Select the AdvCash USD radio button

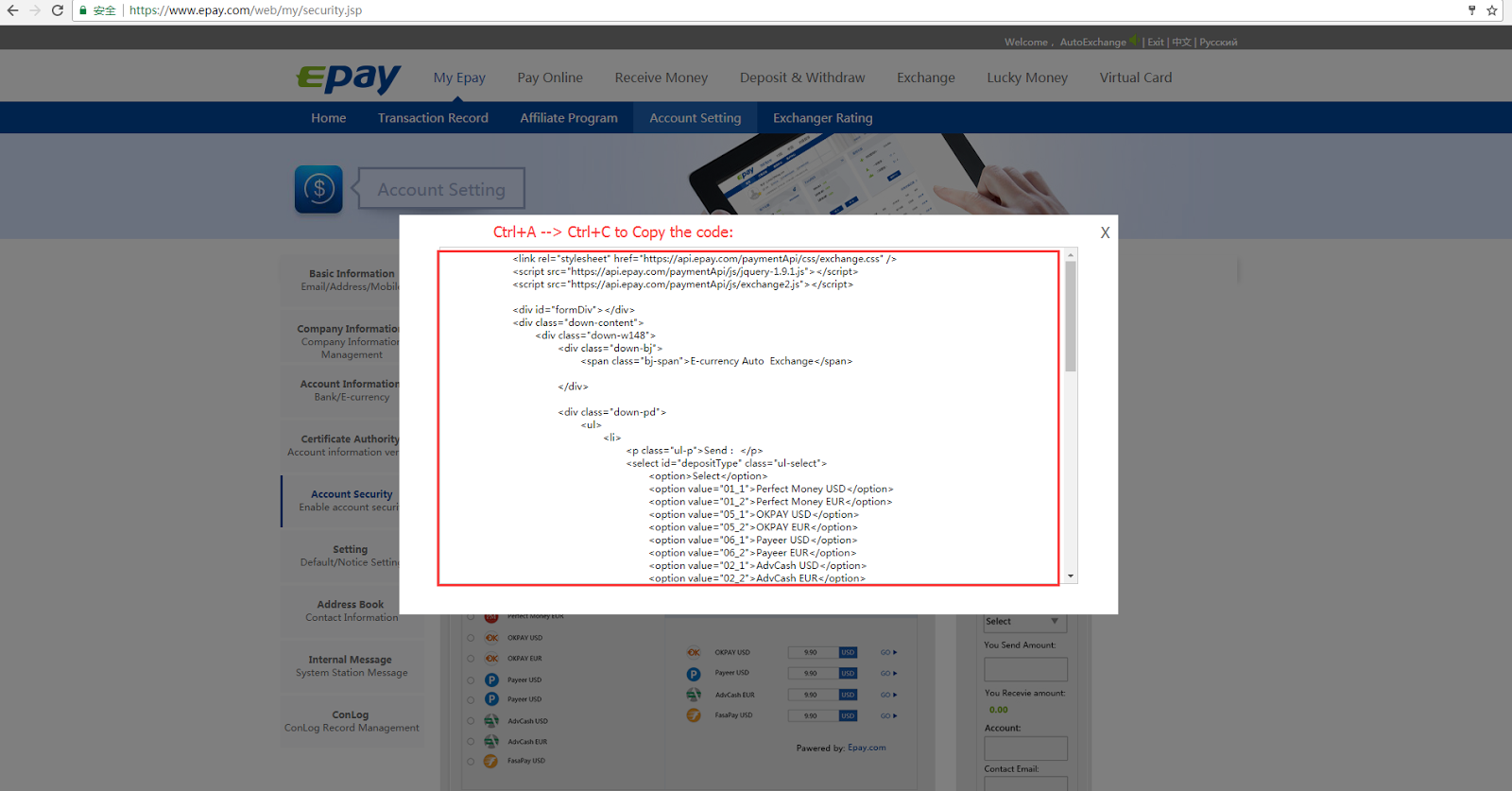click(471, 721)
